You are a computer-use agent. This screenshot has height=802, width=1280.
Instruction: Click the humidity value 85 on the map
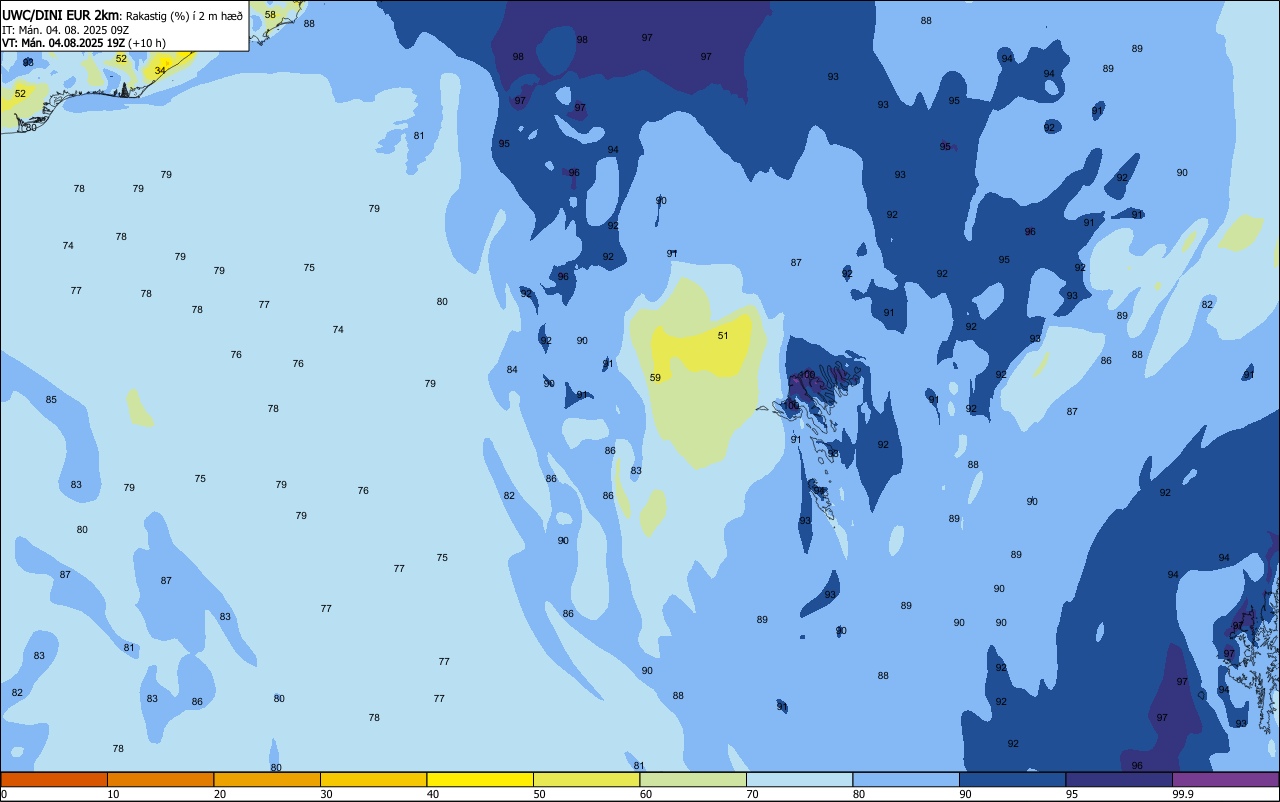[51, 399]
